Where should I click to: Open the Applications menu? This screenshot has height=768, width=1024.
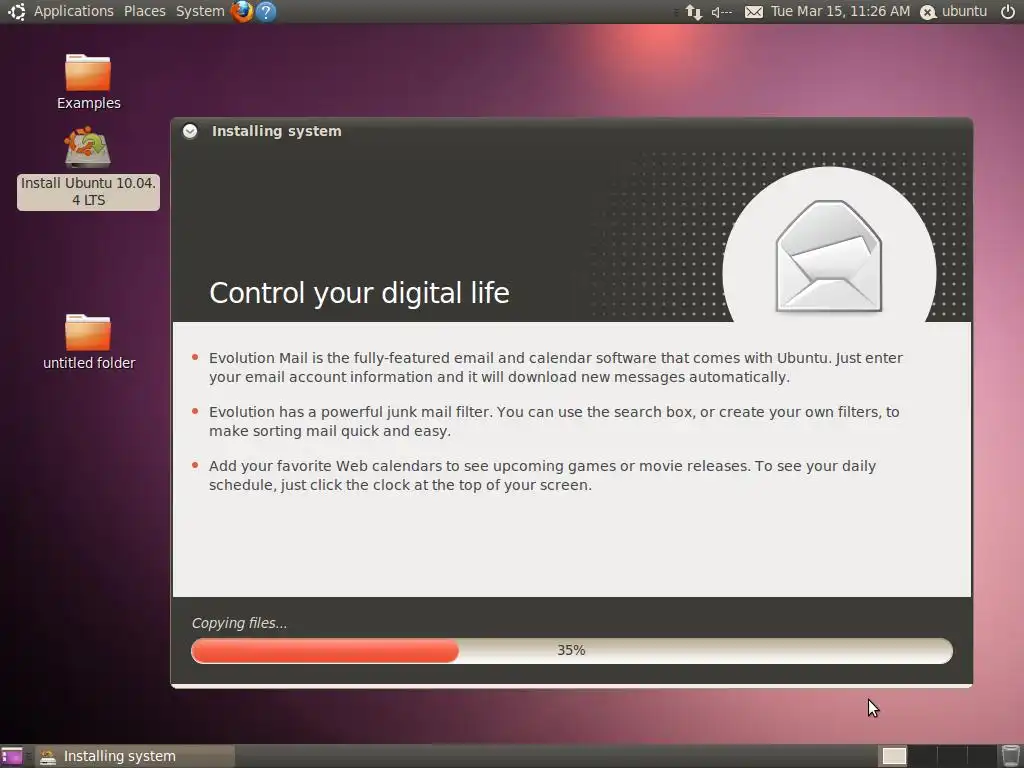point(73,11)
